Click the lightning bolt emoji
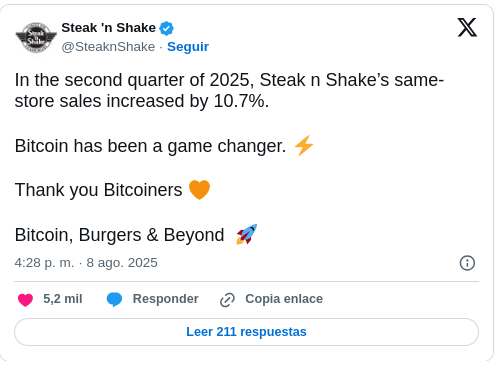 tap(304, 146)
